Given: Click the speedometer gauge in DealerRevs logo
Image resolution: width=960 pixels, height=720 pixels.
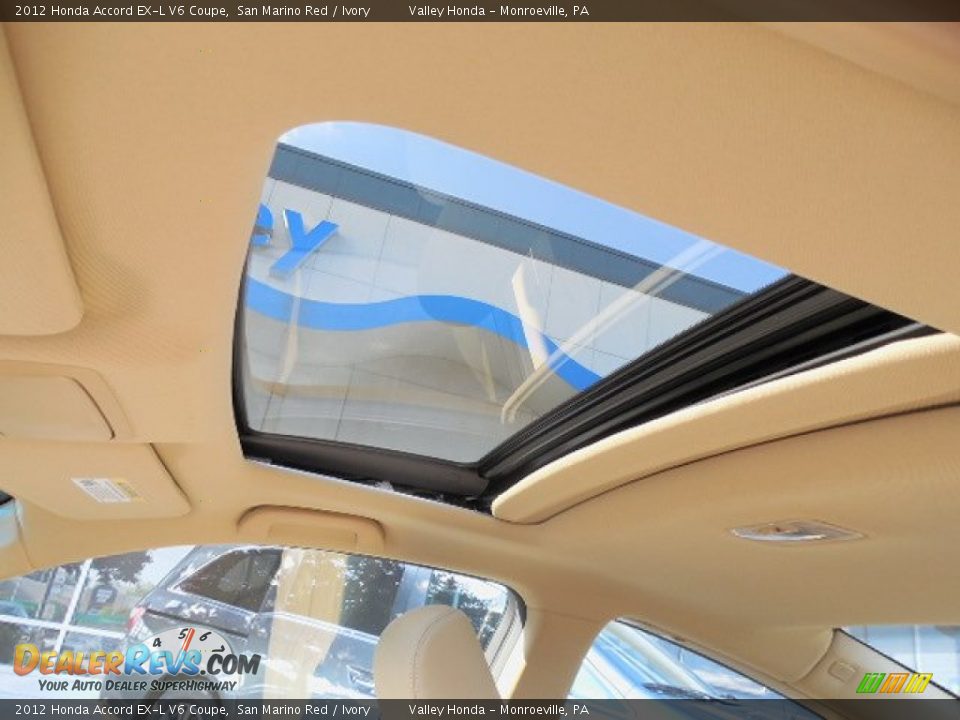Looking at the screenshot, I should pos(186,644).
